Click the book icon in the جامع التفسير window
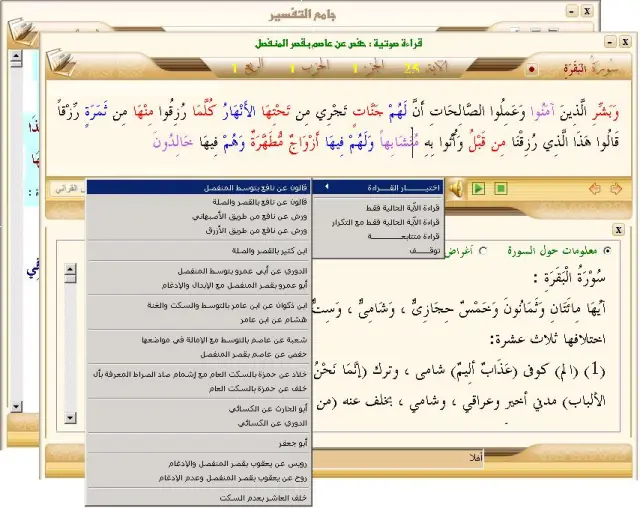Viewport: 640px width, 508px height. 23,31
